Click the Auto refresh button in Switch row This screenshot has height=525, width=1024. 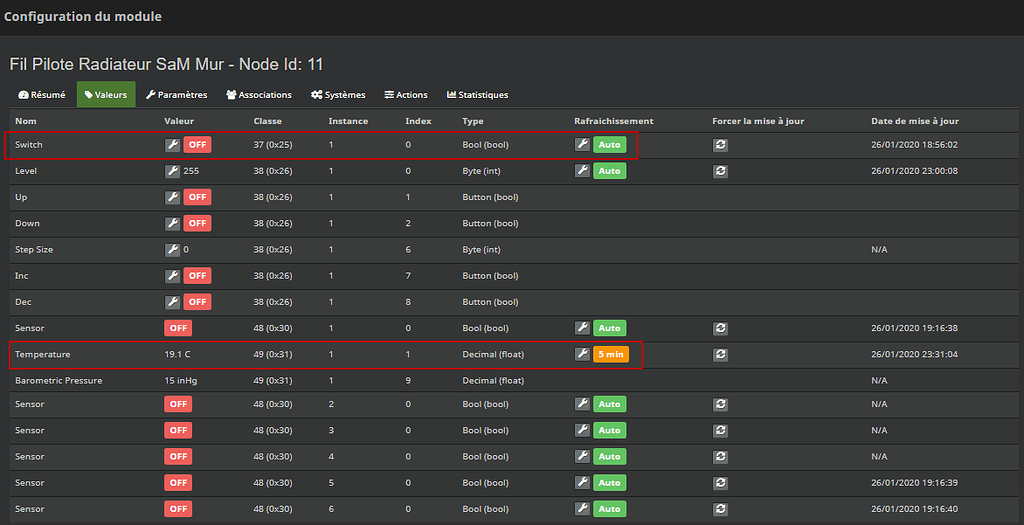click(609, 145)
